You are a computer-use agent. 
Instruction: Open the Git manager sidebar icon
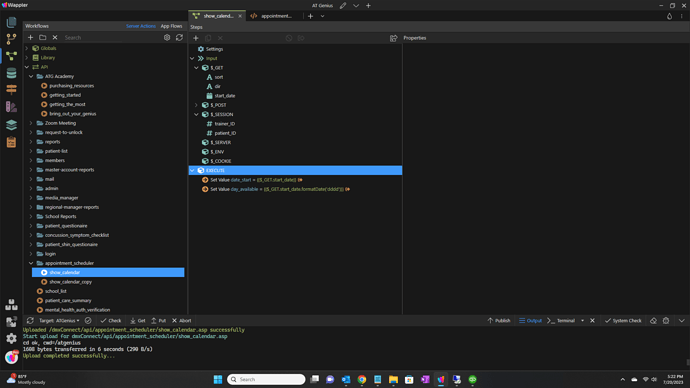pyautogui.click(x=11, y=39)
